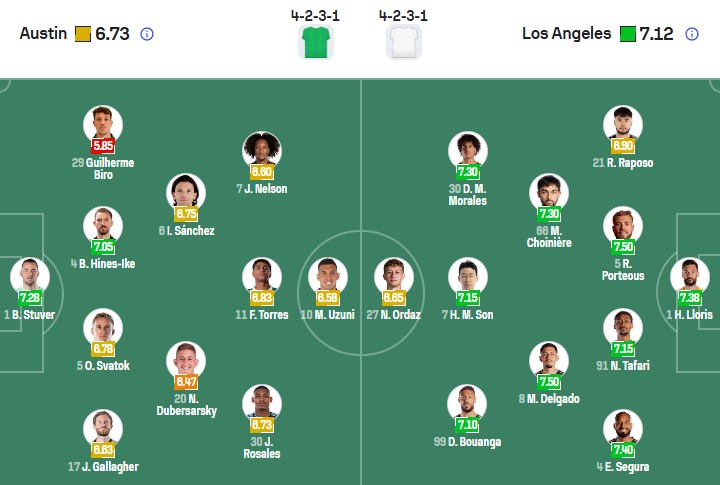The height and width of the screenshot is (485, 720).
Task: Click D. Bouanga's player avatar
Action: pos(465,404)
